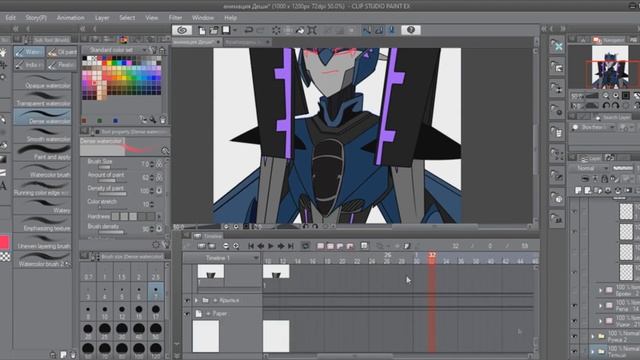The width and height of the screenshot is (640, 360).
Task: Click the rotate left icon in Navigator
Action: coord(606,106)
